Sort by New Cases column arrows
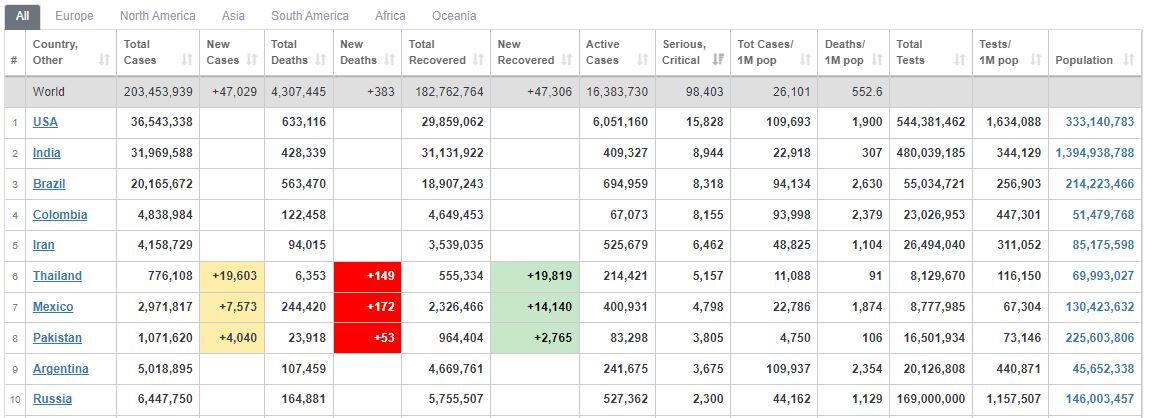Viewport: 1152px width, 418px height. pos(253,60)
